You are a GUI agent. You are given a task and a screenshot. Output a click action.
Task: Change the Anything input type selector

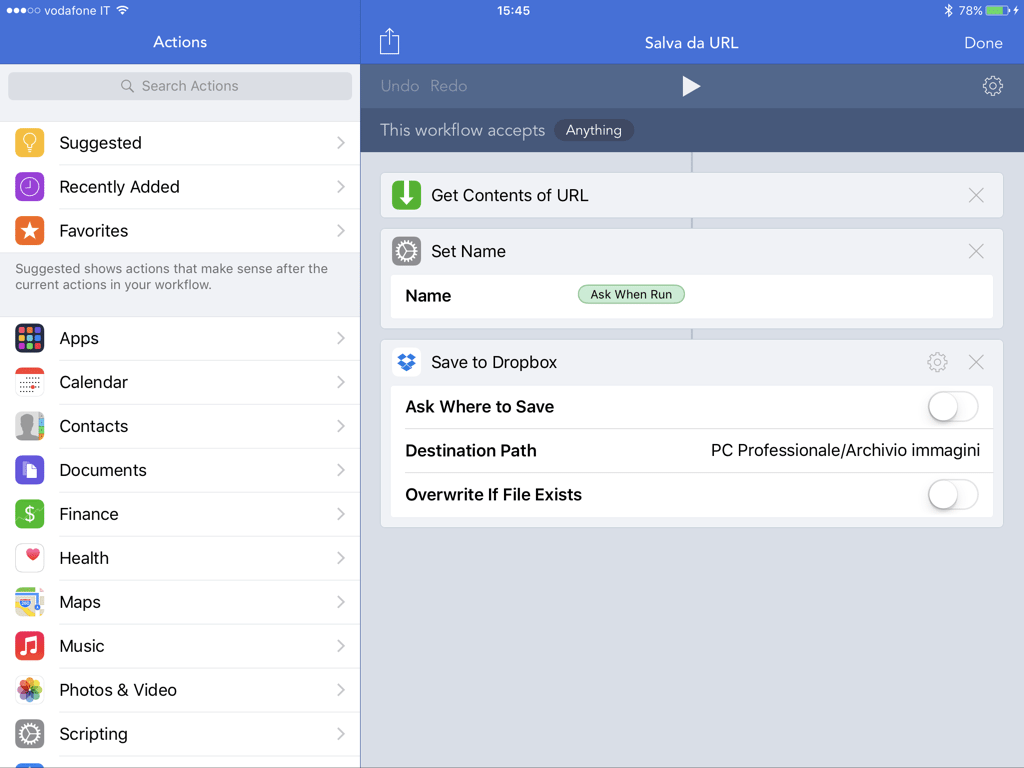click(x=593, y=130)
